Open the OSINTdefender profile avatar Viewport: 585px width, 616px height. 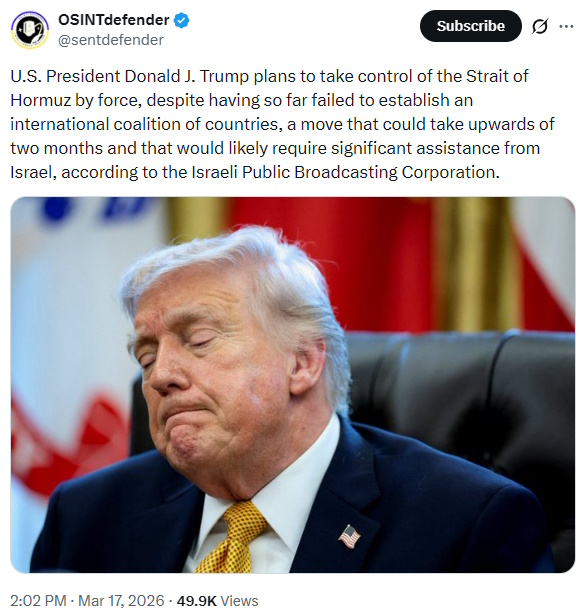pyautogui.click(x=29, y=29)
